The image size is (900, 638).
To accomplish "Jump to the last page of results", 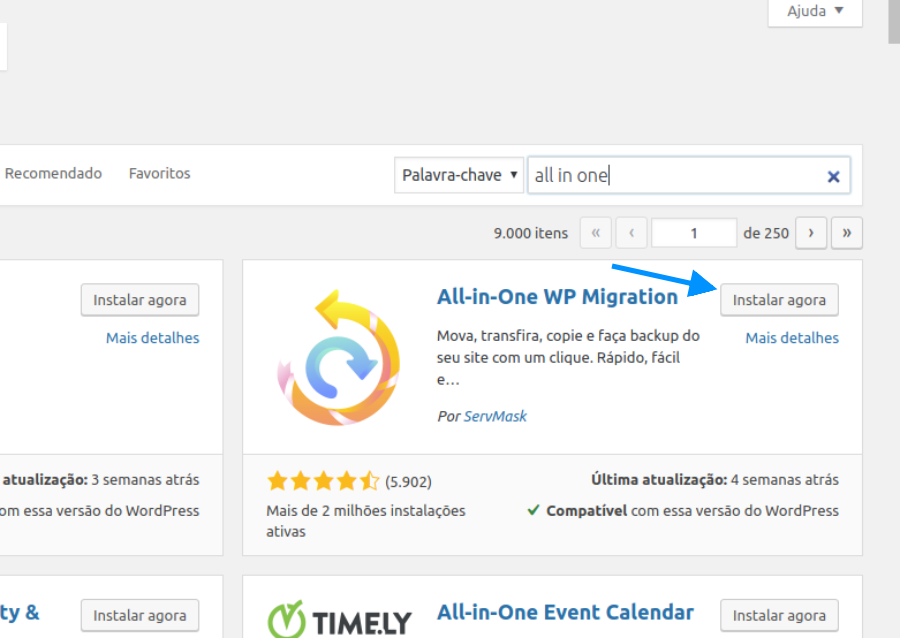I will pos(847,233).
